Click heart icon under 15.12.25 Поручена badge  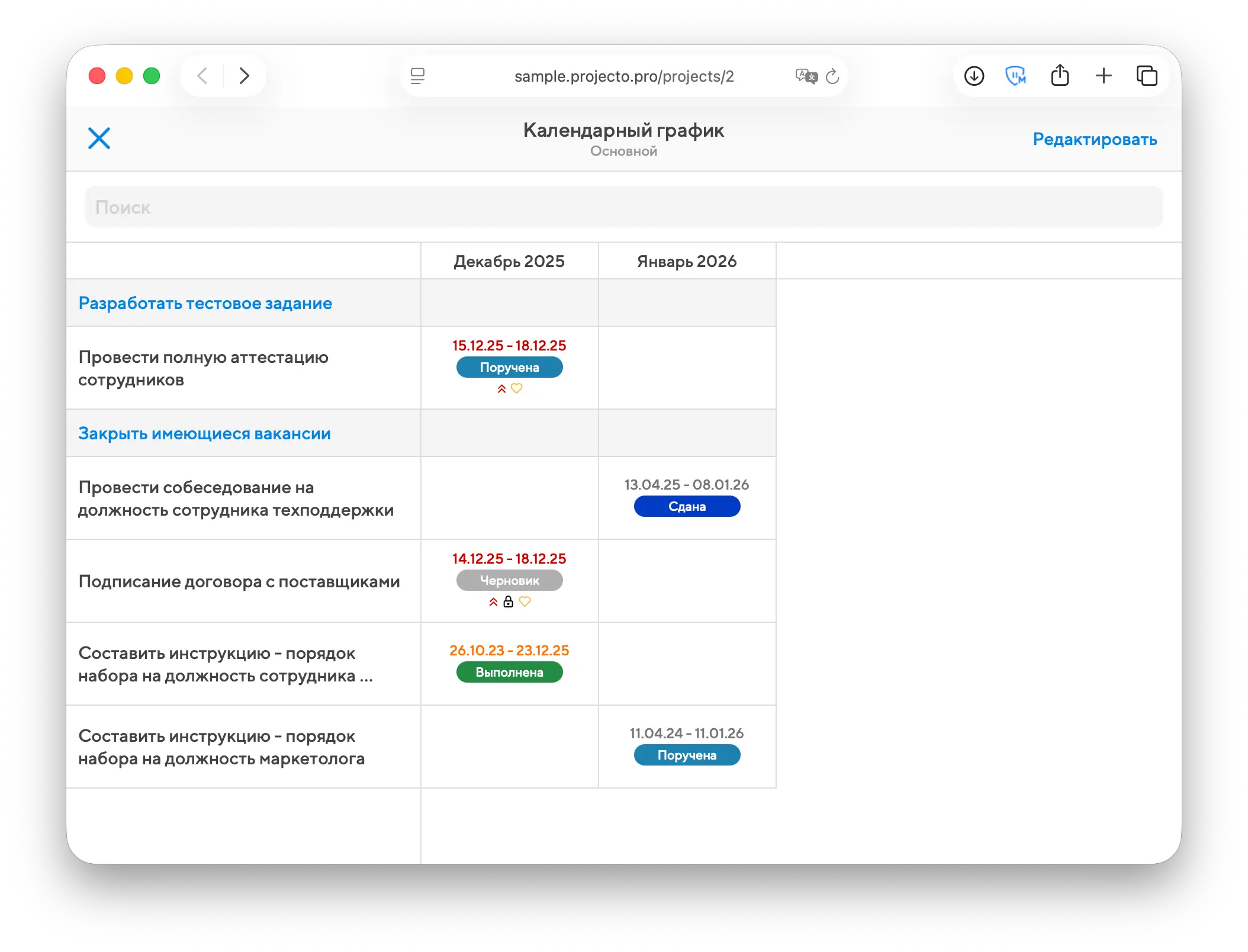pos(516,388)
